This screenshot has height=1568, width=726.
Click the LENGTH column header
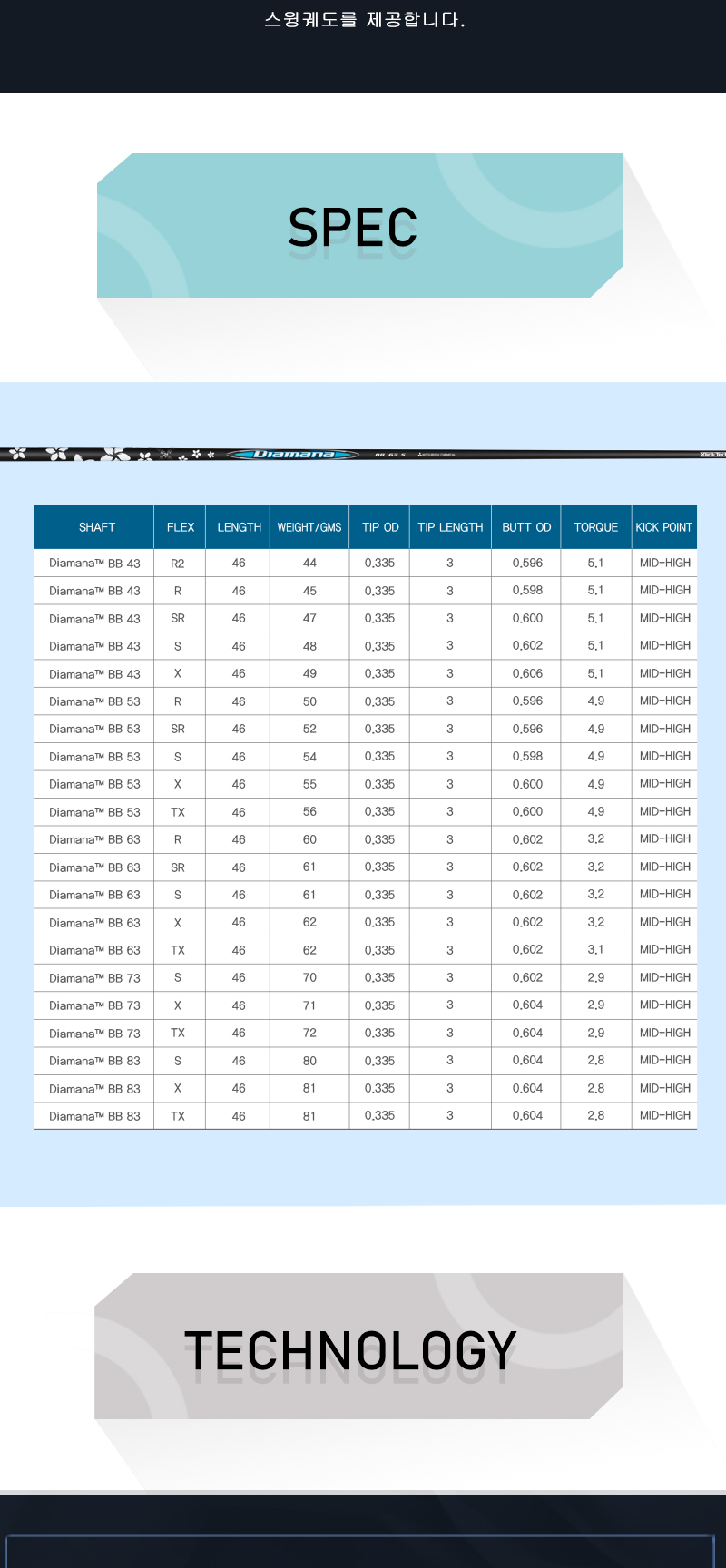pyautogui.click(x=239, y=527)
